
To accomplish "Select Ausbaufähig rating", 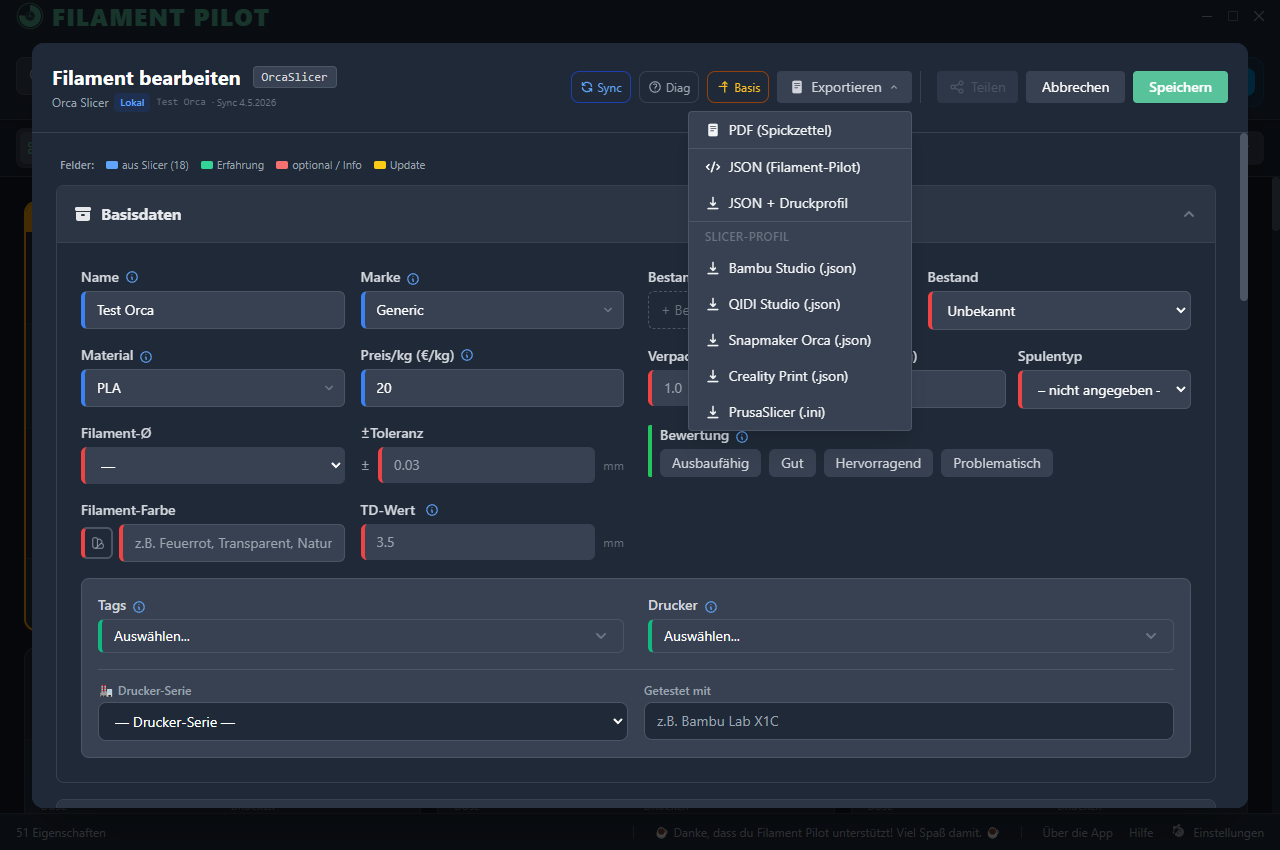I will (710, 463).
